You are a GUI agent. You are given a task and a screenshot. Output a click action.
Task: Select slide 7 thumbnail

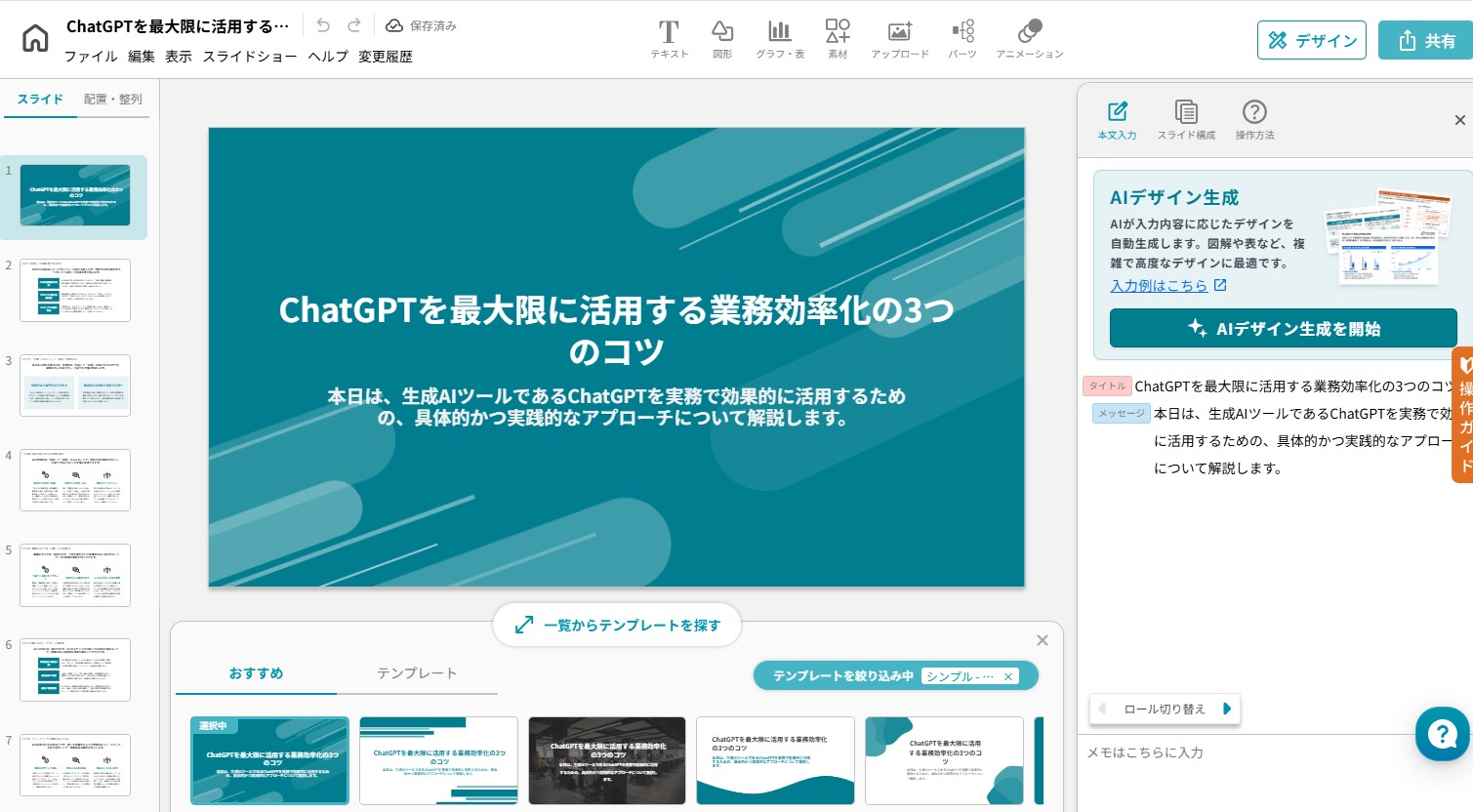coord(75,765)
